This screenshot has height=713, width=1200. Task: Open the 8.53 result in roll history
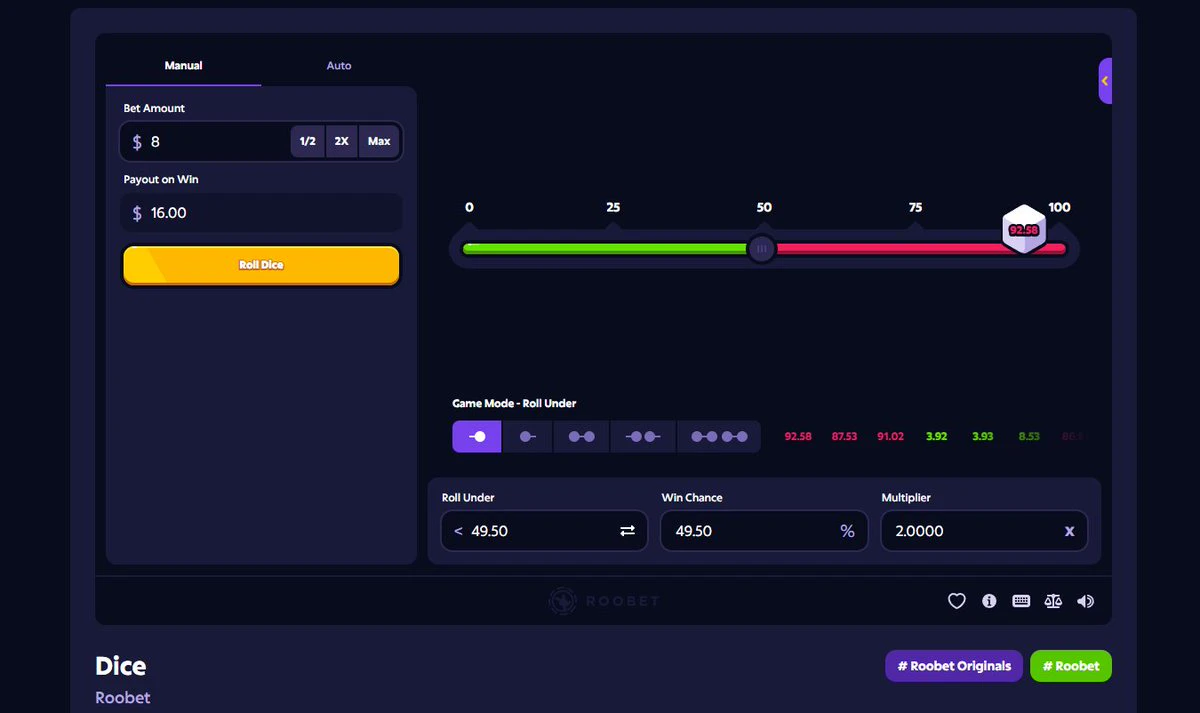[1029, 437]
